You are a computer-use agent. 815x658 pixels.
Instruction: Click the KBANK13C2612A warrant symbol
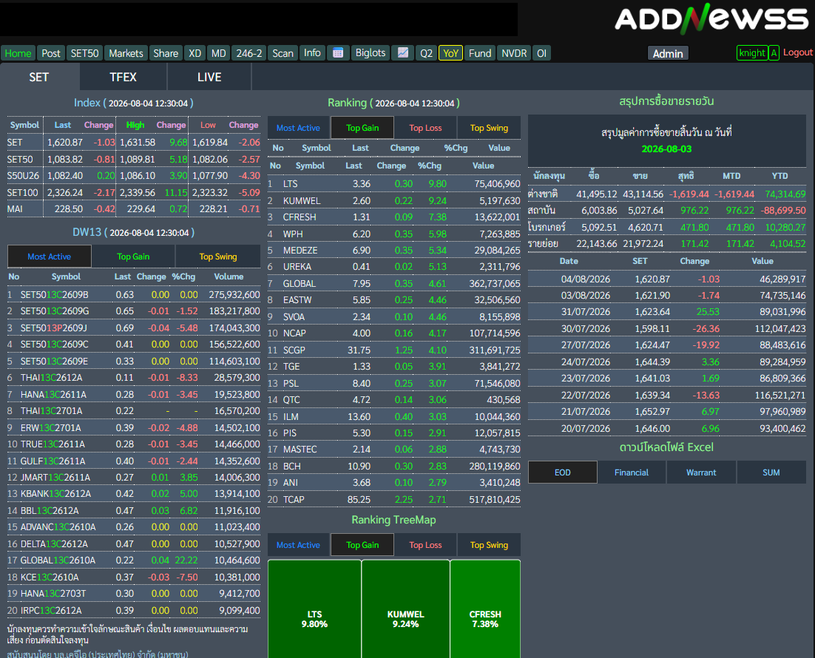[56, 494]
